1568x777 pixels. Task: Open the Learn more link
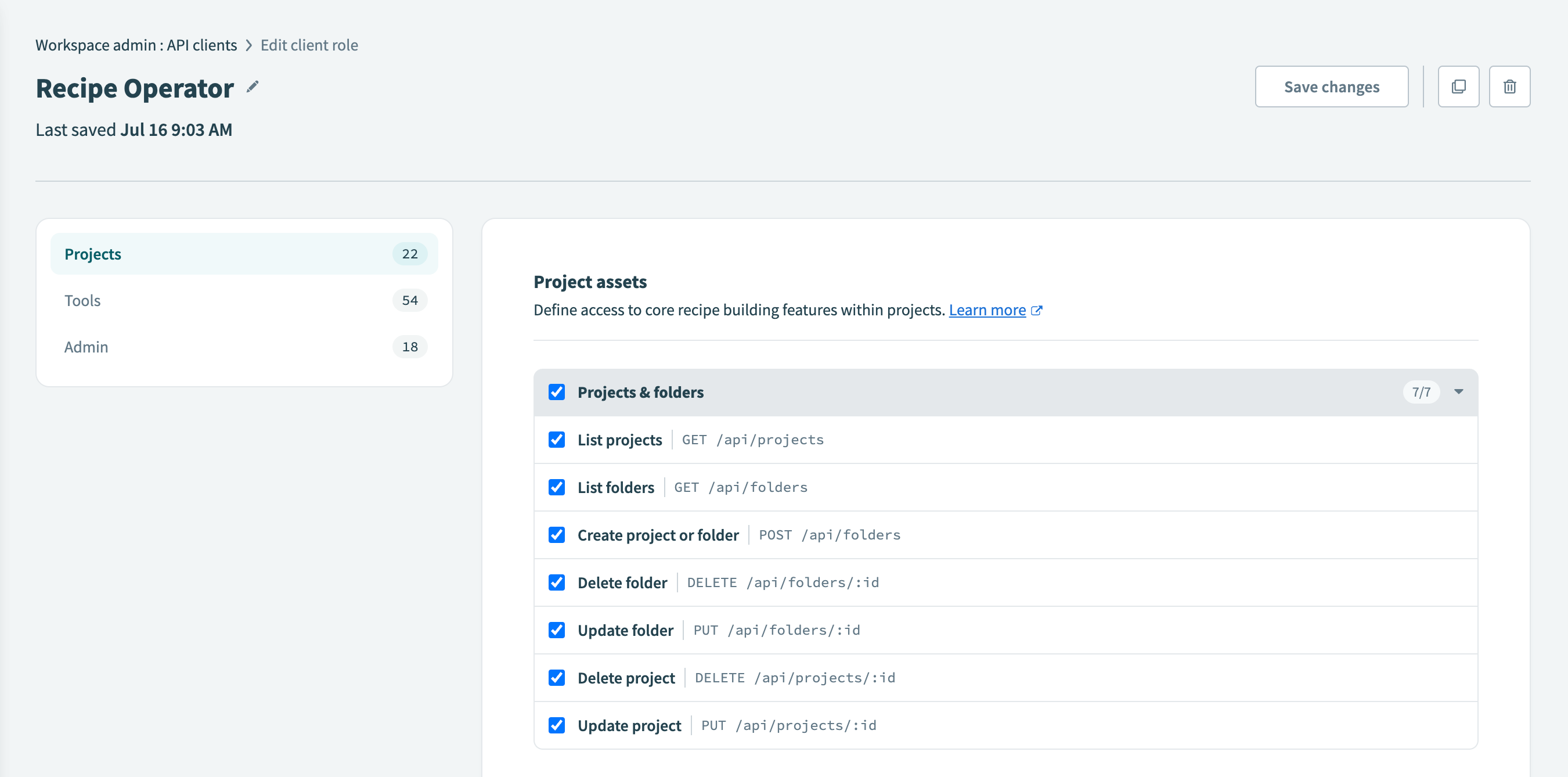coord(987,310)
